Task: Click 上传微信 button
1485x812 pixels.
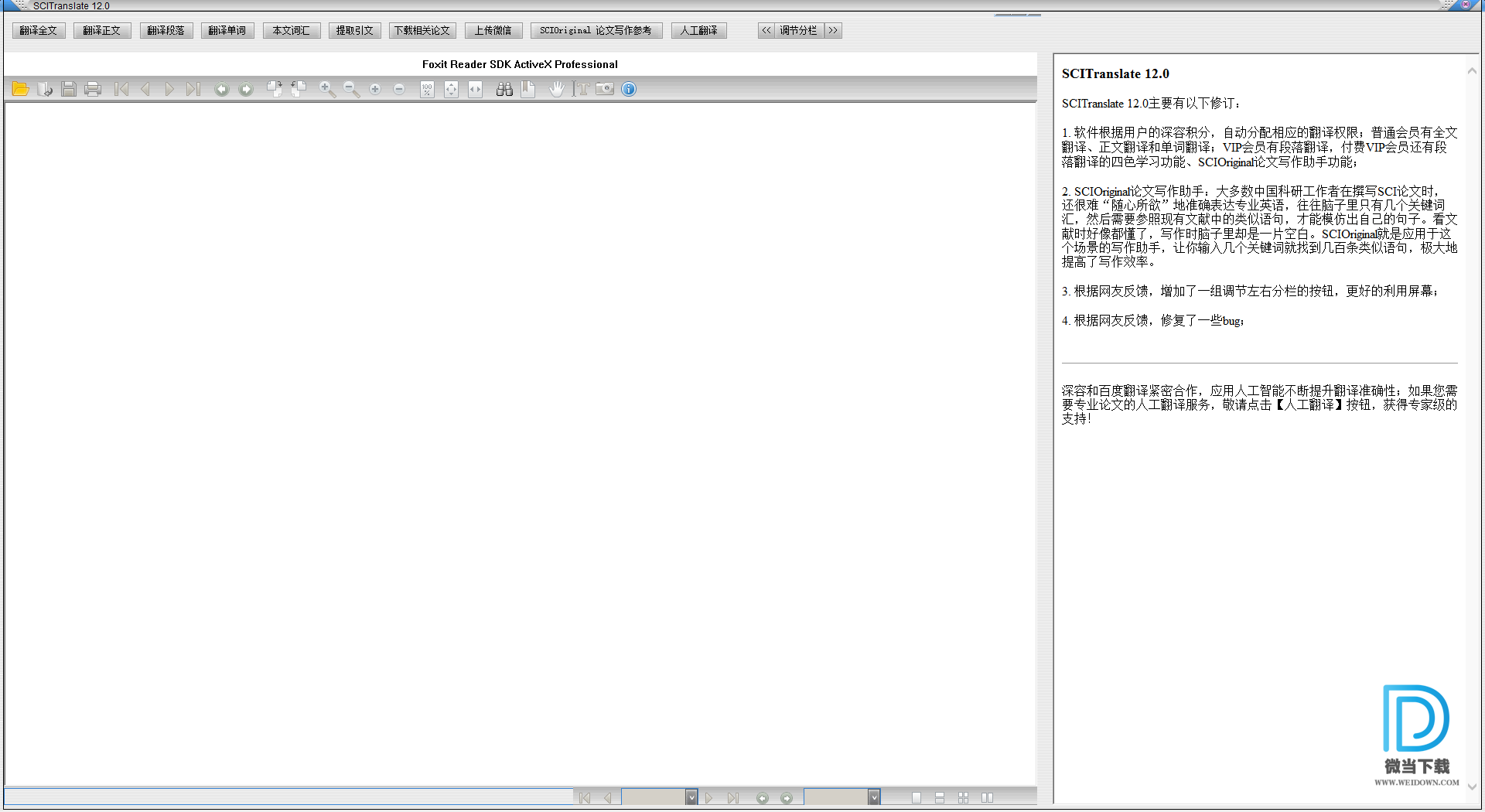Action: click(x=493, y=31)
